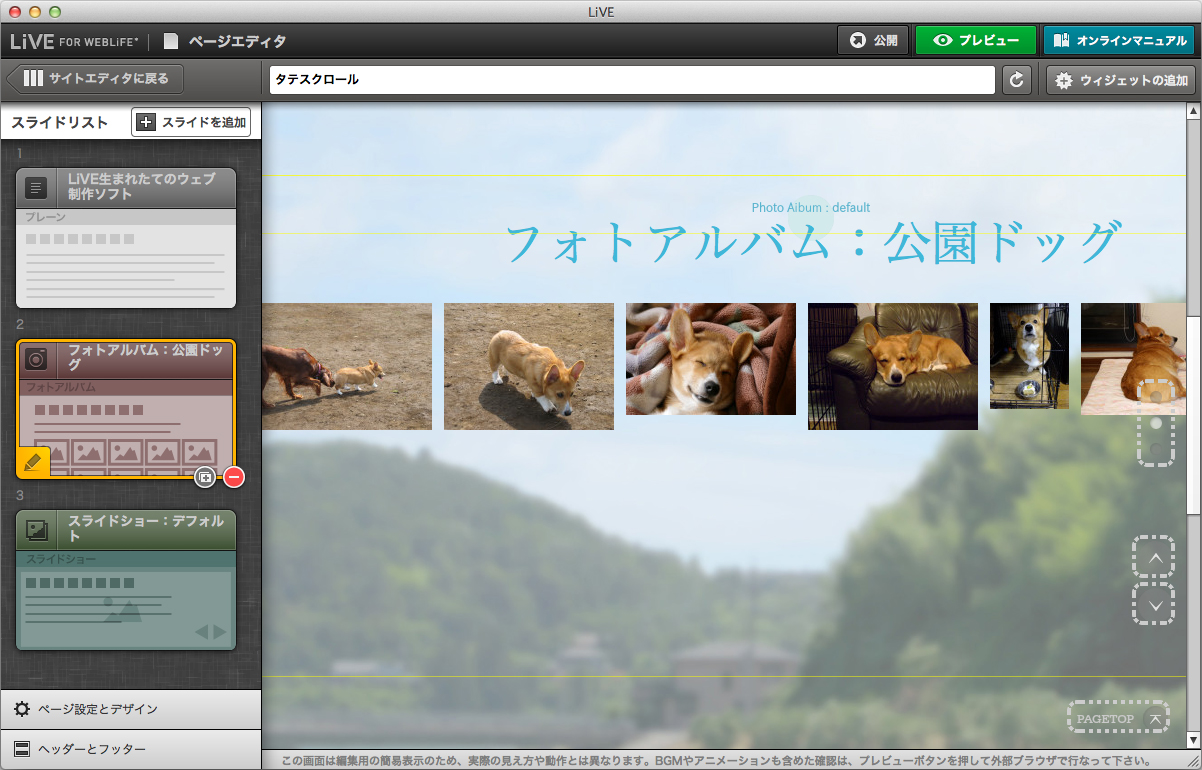Select the スライドショー：デフォルト slide
The image size is (1202, 770).
[x=126, y=580]
